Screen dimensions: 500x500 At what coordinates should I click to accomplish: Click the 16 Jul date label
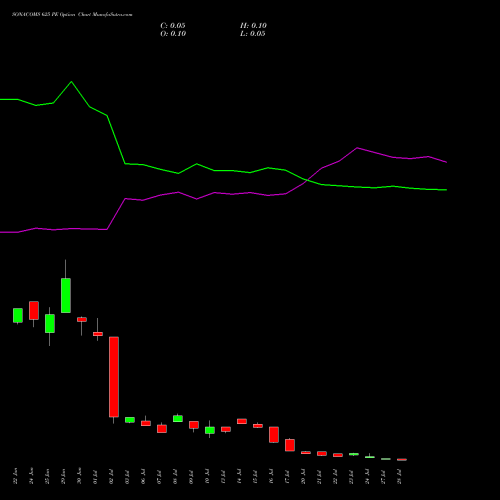(271, 477)
